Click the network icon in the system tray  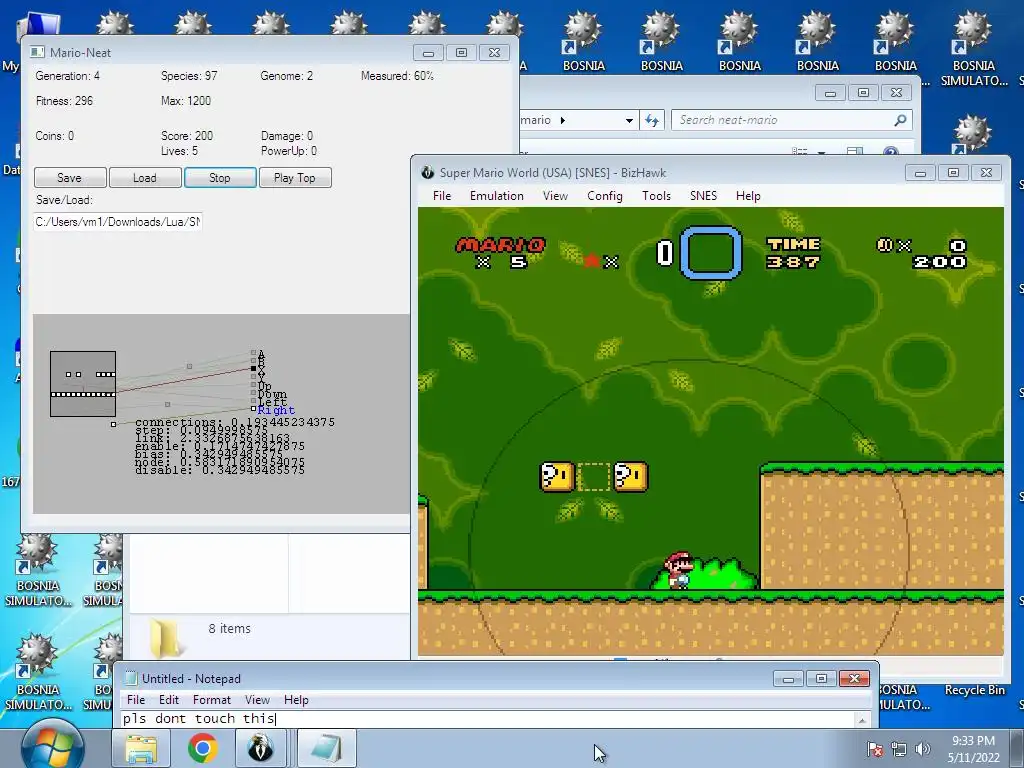899,748
